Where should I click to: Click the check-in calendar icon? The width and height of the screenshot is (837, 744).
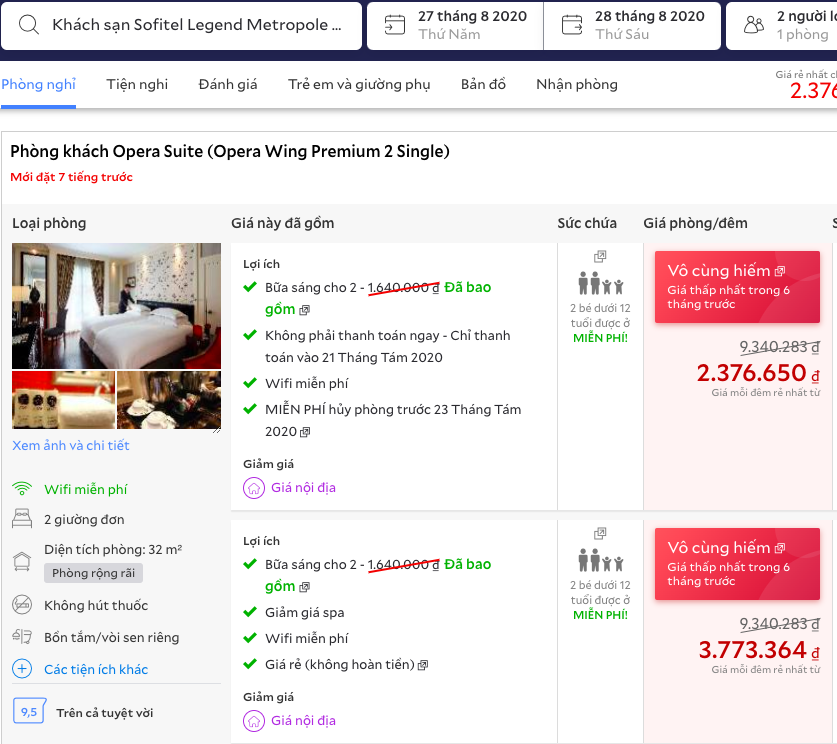click(395, 25)
